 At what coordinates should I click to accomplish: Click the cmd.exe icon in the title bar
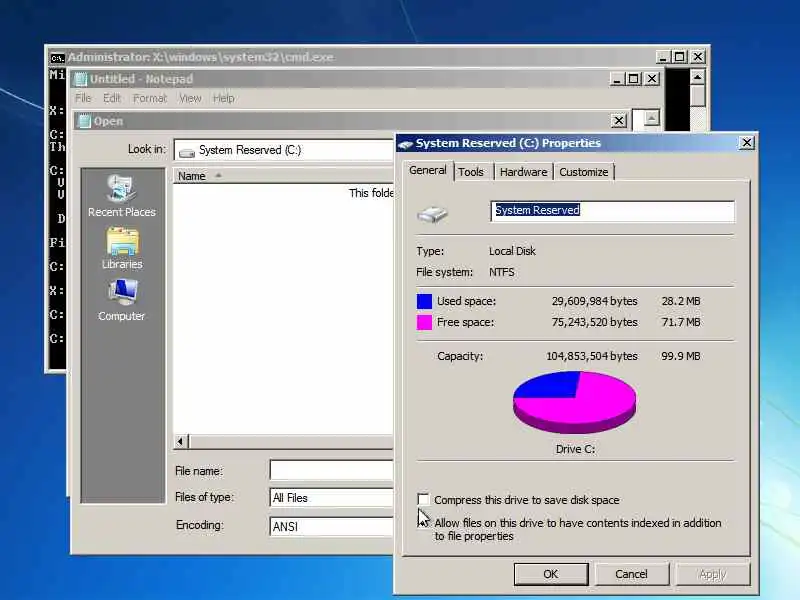click(x=58, y=58)
